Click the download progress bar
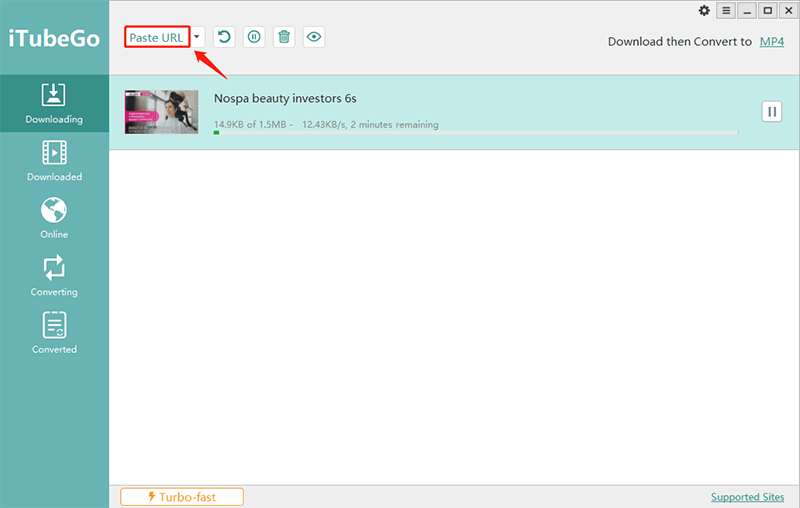The image size is (800, 508). tap(476, 133)
